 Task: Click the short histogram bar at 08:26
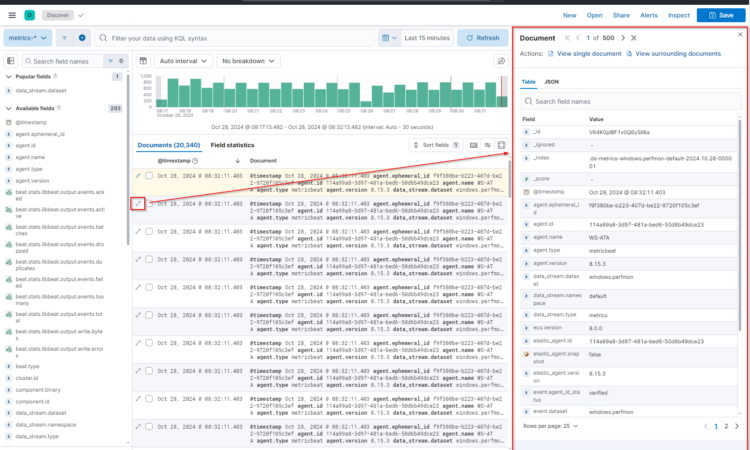tap(366, 104)
